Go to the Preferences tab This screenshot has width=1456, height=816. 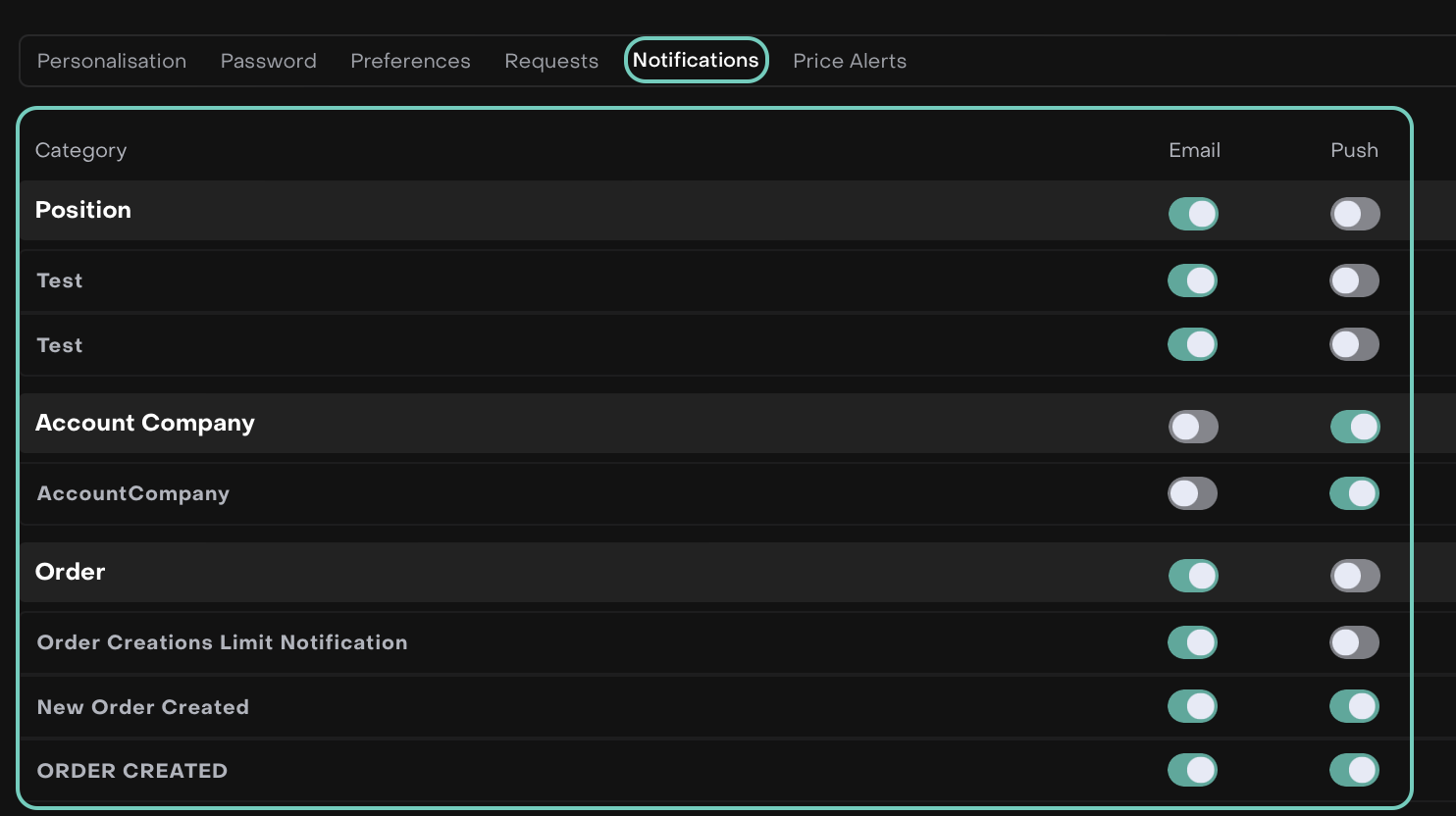point(410,61)
